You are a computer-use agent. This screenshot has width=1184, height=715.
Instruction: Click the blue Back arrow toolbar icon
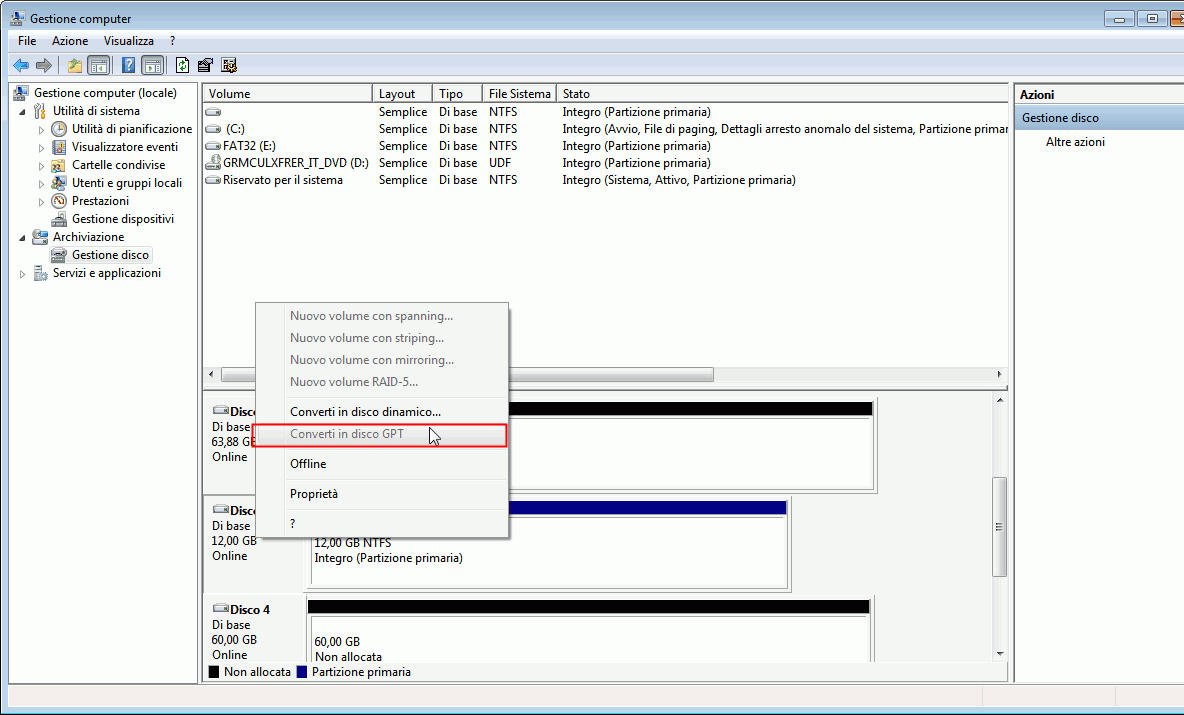(x=21, y=66)
